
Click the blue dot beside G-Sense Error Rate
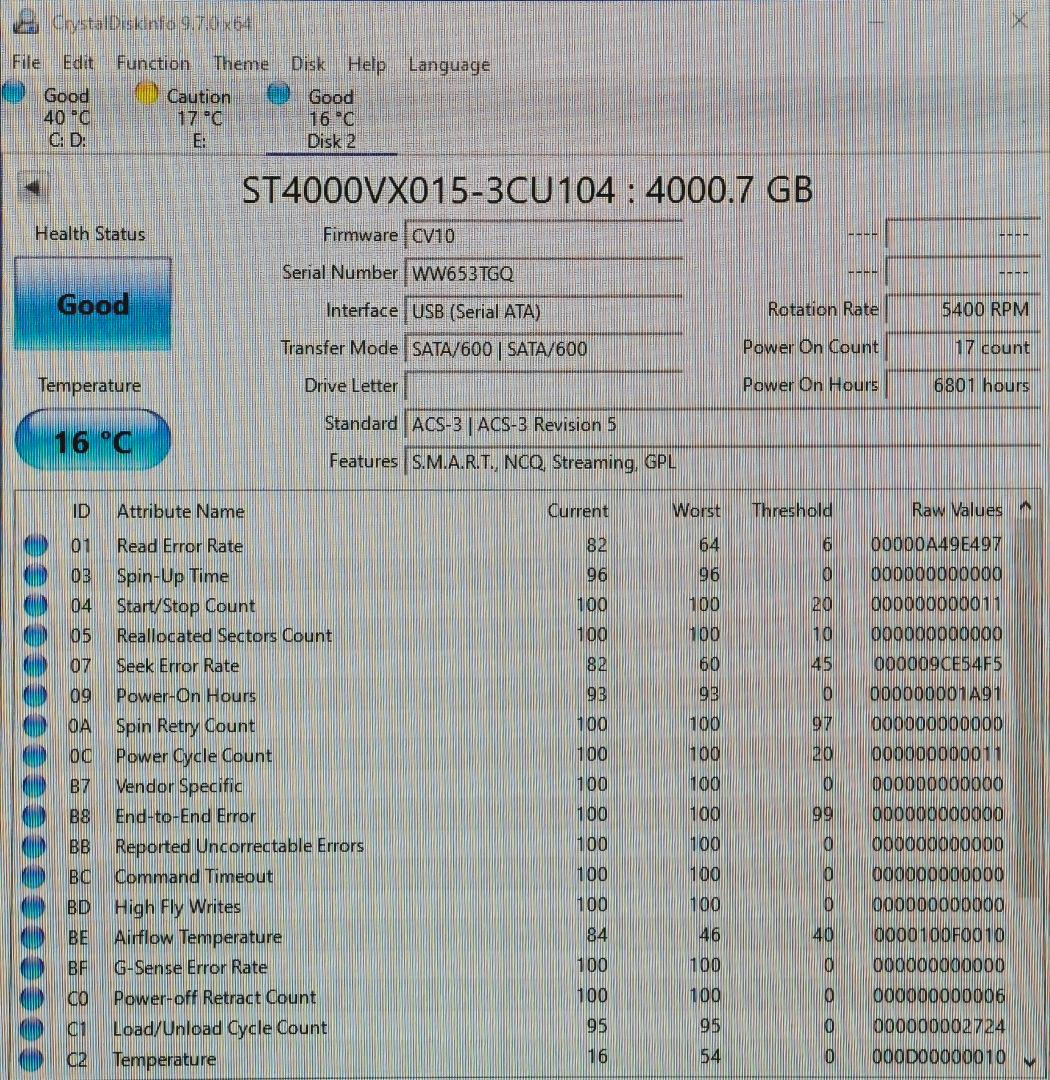pos(36,966)
